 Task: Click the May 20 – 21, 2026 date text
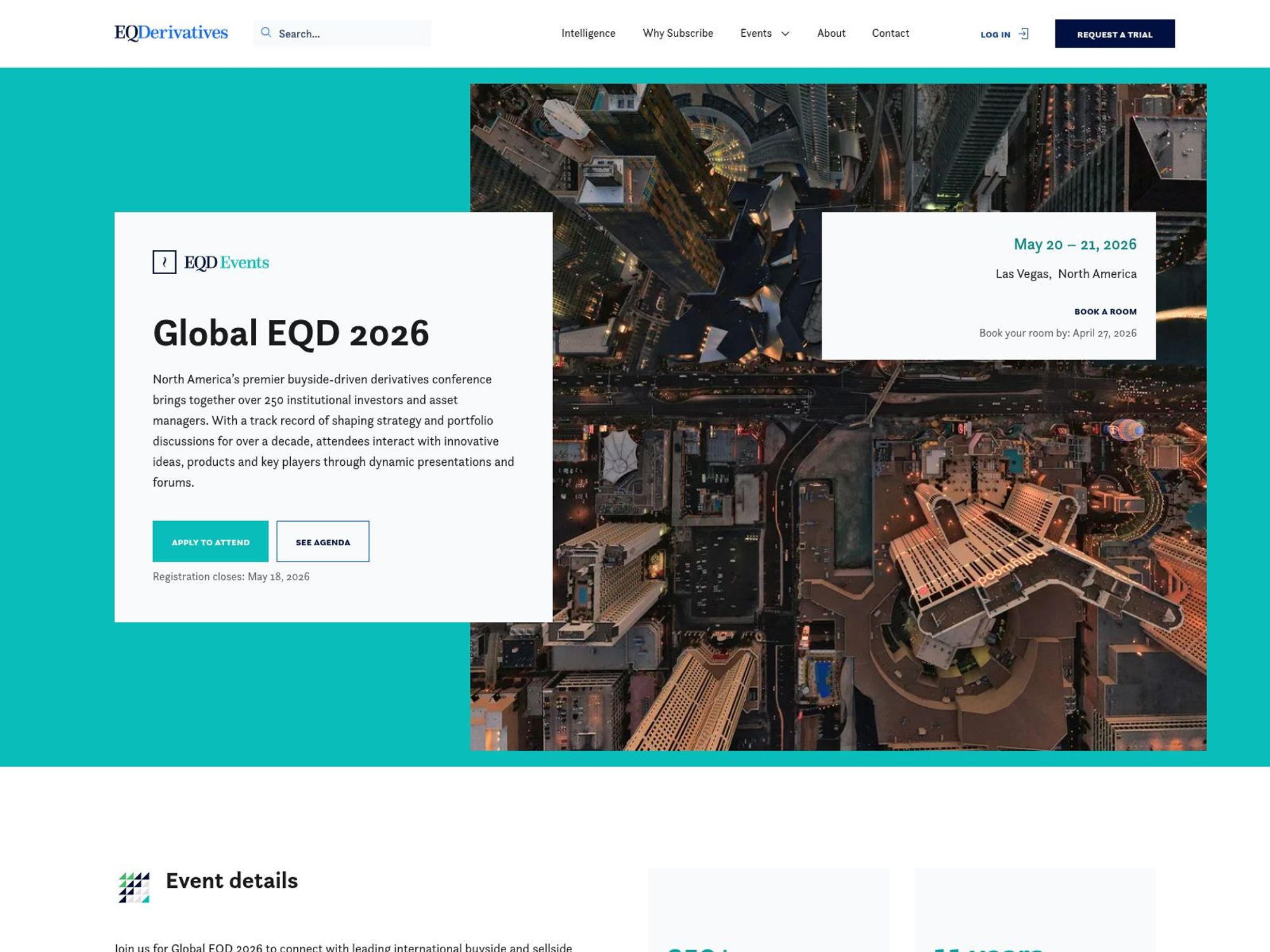click(1074, 244)
